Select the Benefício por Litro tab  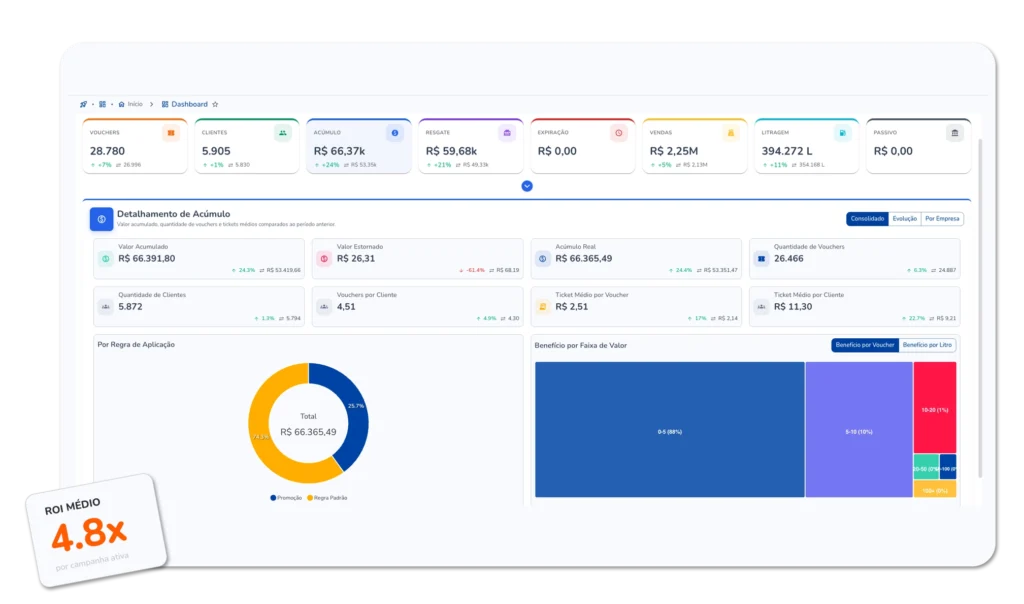pos(928,345)
